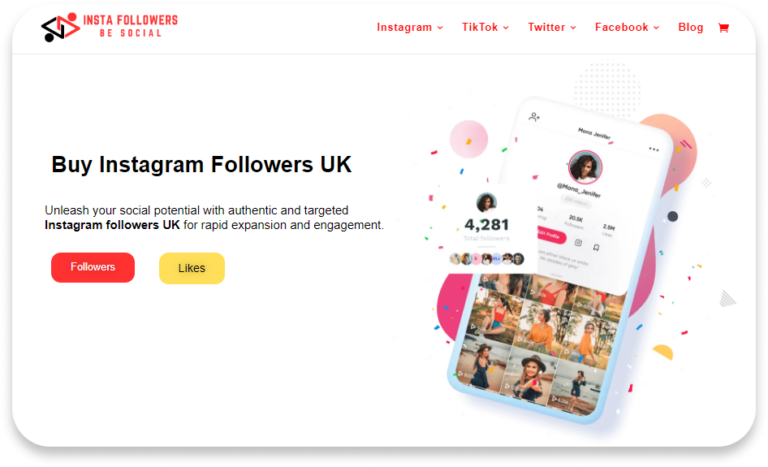Viewport: 768px width, 467px height.
Task: Click the Insta Followers Be Social text
Action: [x=130, y=26]
